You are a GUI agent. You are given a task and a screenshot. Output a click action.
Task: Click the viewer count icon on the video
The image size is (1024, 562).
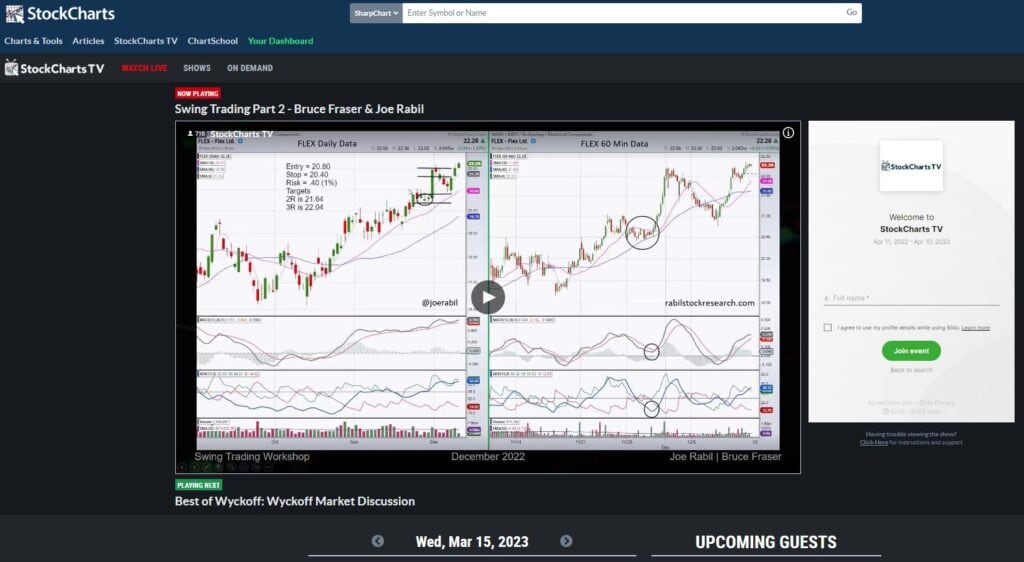(190, 134)
